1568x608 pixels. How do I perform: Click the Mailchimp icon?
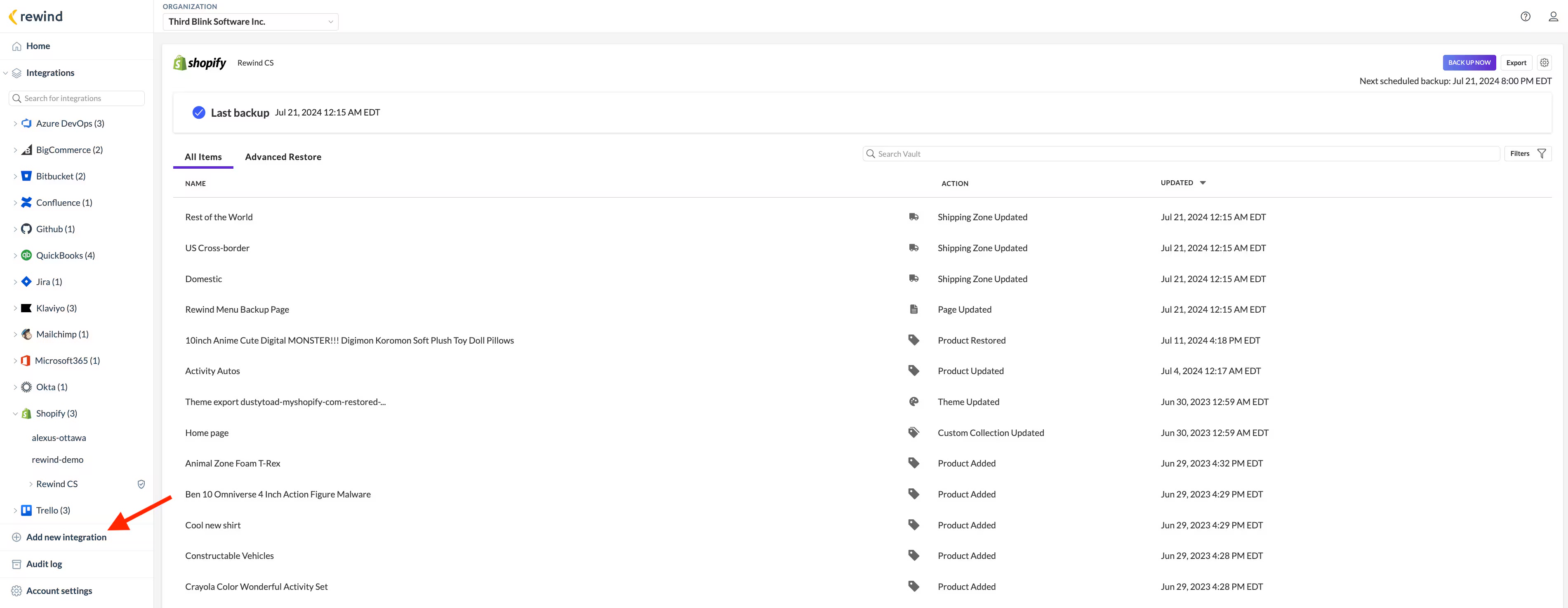tap(26, 334)
